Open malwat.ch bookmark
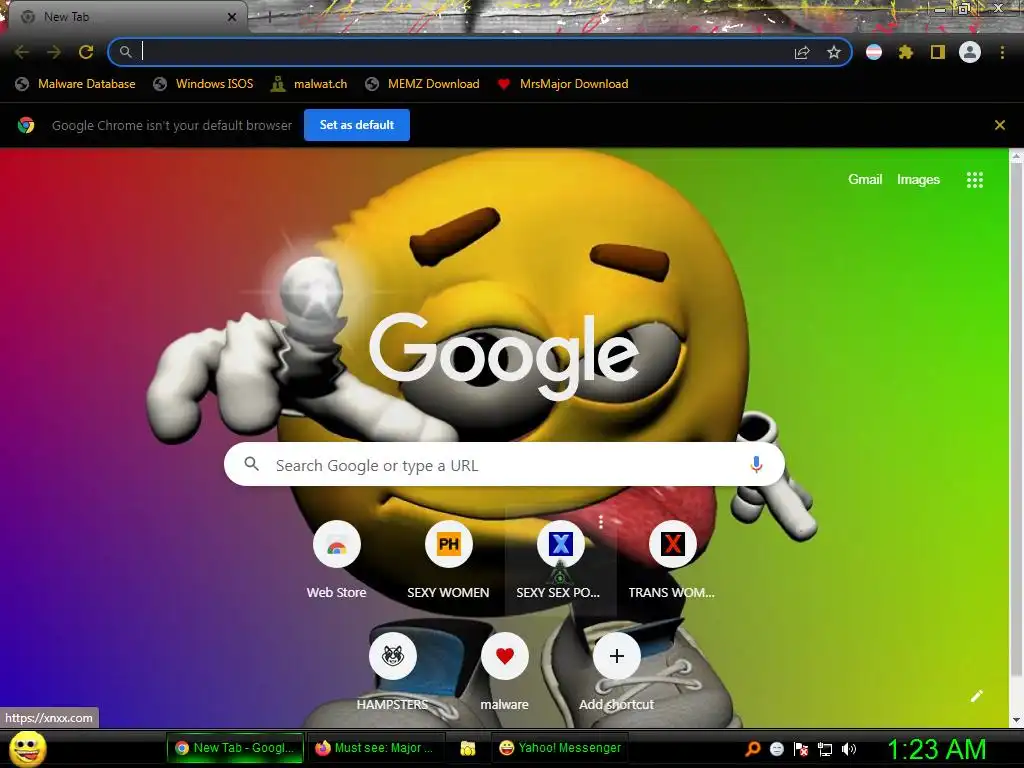This screenshot has width=1024, height=768. [309, 84]
